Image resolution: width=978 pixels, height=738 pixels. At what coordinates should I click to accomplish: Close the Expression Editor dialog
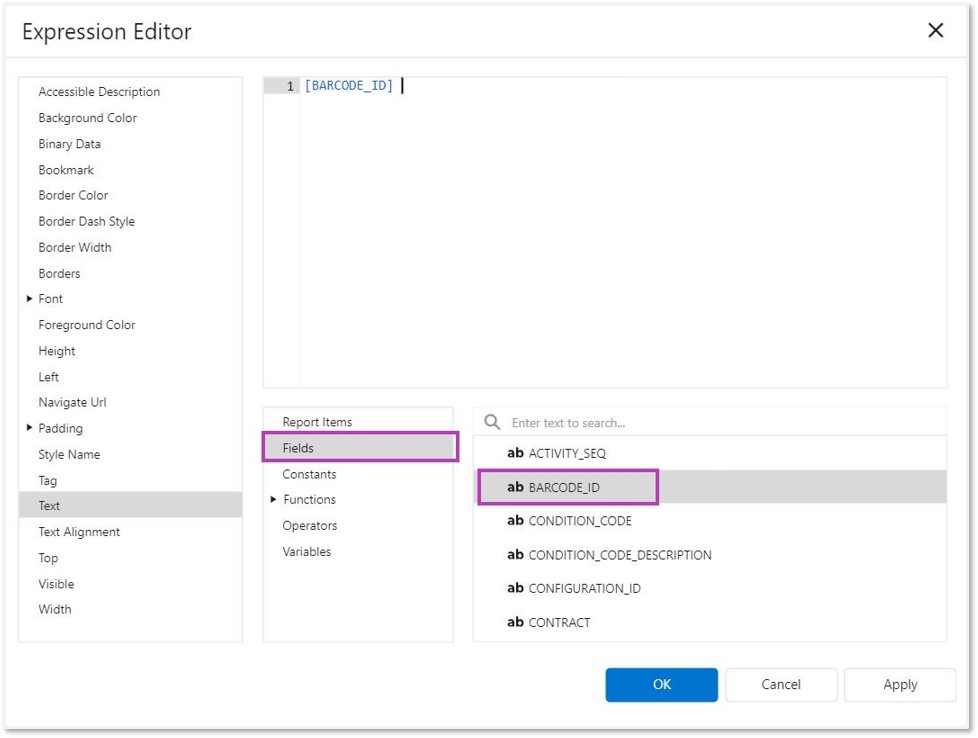935,30
